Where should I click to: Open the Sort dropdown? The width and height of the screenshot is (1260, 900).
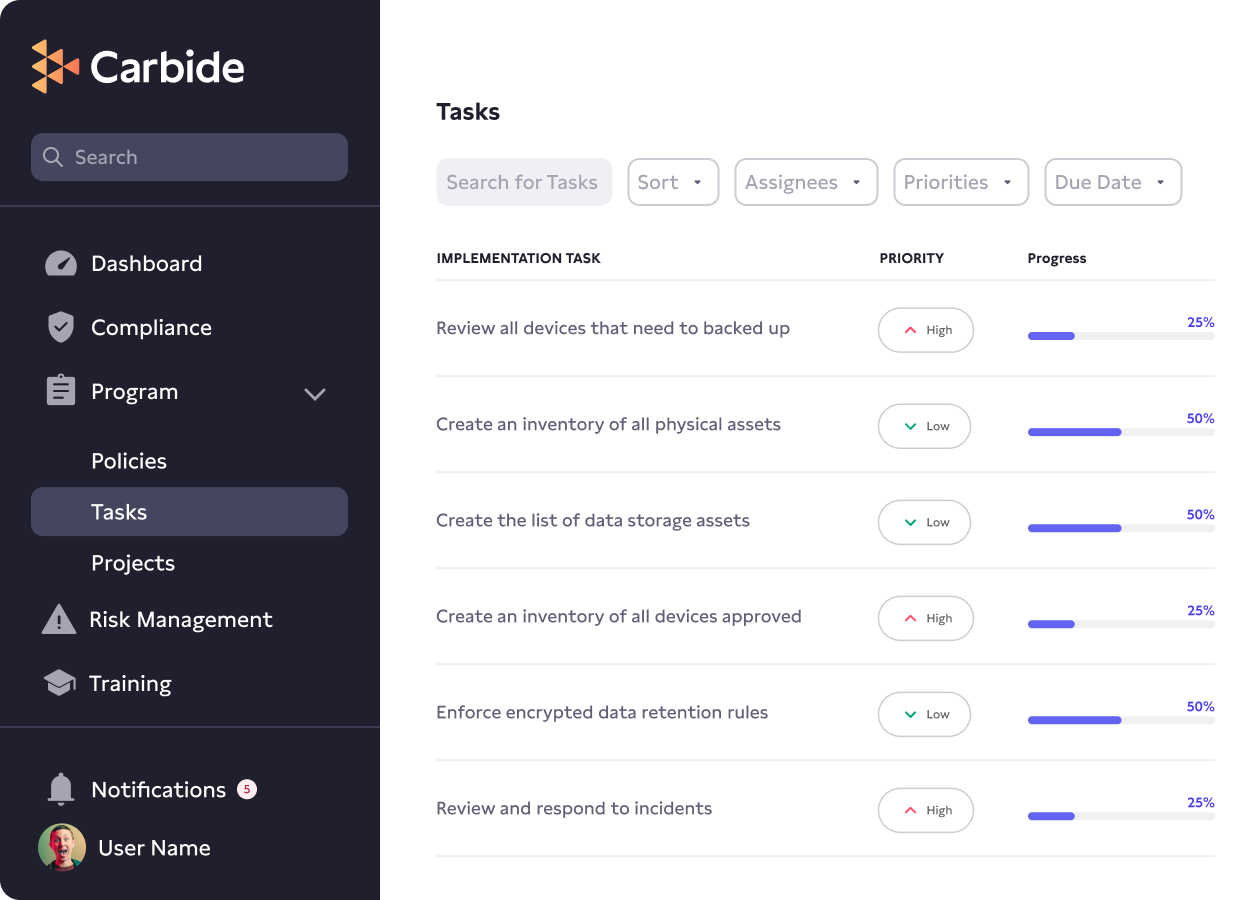tap(673, 182)
